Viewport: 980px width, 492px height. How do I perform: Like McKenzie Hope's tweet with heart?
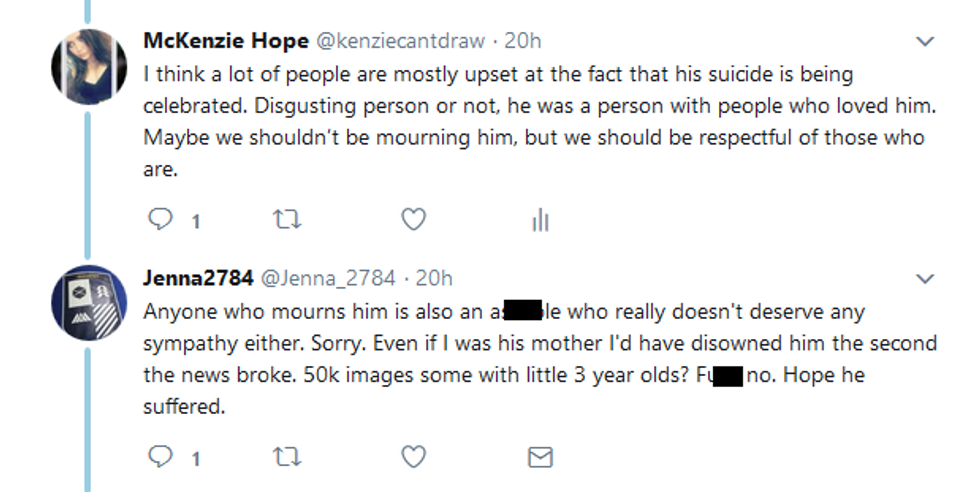(x=413, y=220)
